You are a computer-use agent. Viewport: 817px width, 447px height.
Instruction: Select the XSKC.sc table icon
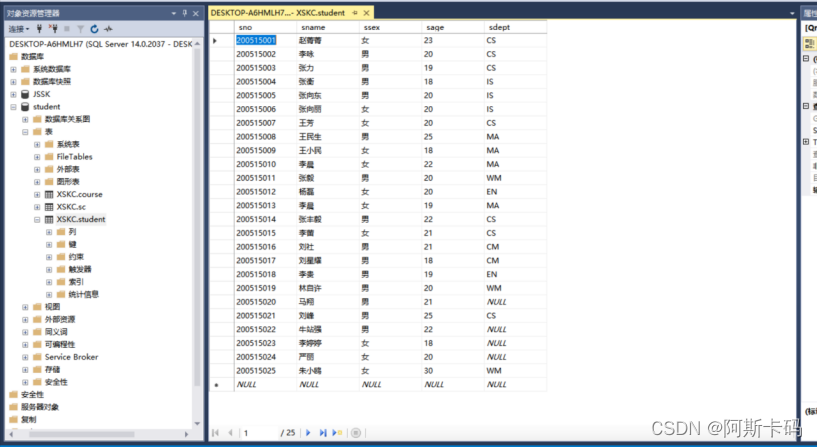[49, 207]
